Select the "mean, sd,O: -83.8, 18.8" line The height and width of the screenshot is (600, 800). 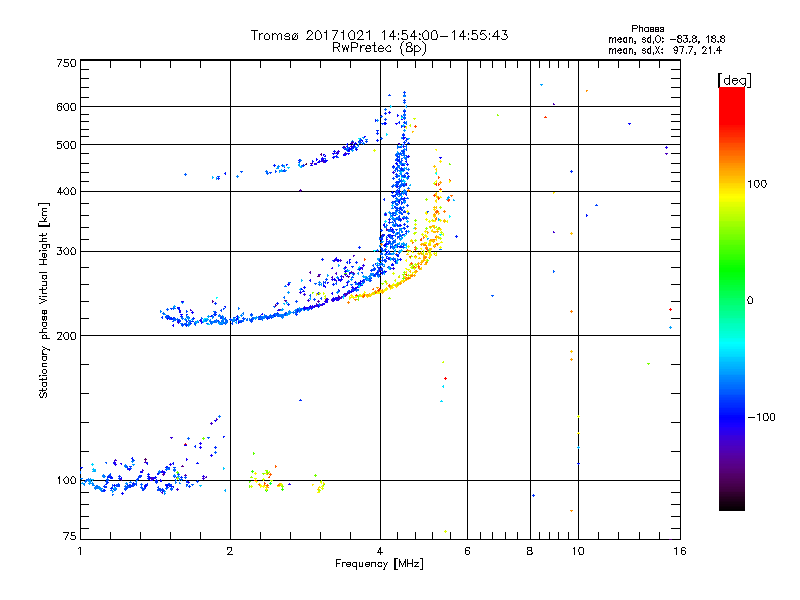(x=666, y=40)
